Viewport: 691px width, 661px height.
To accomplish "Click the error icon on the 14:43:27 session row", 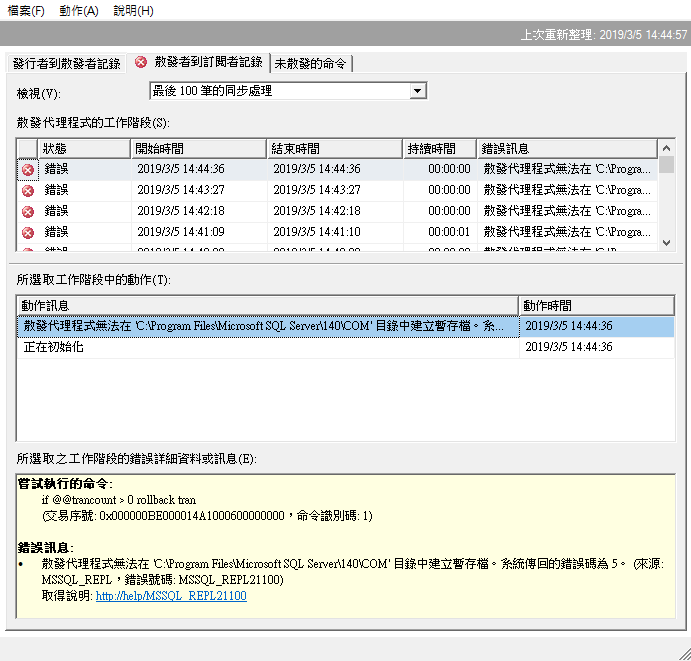I will [28, 190].
